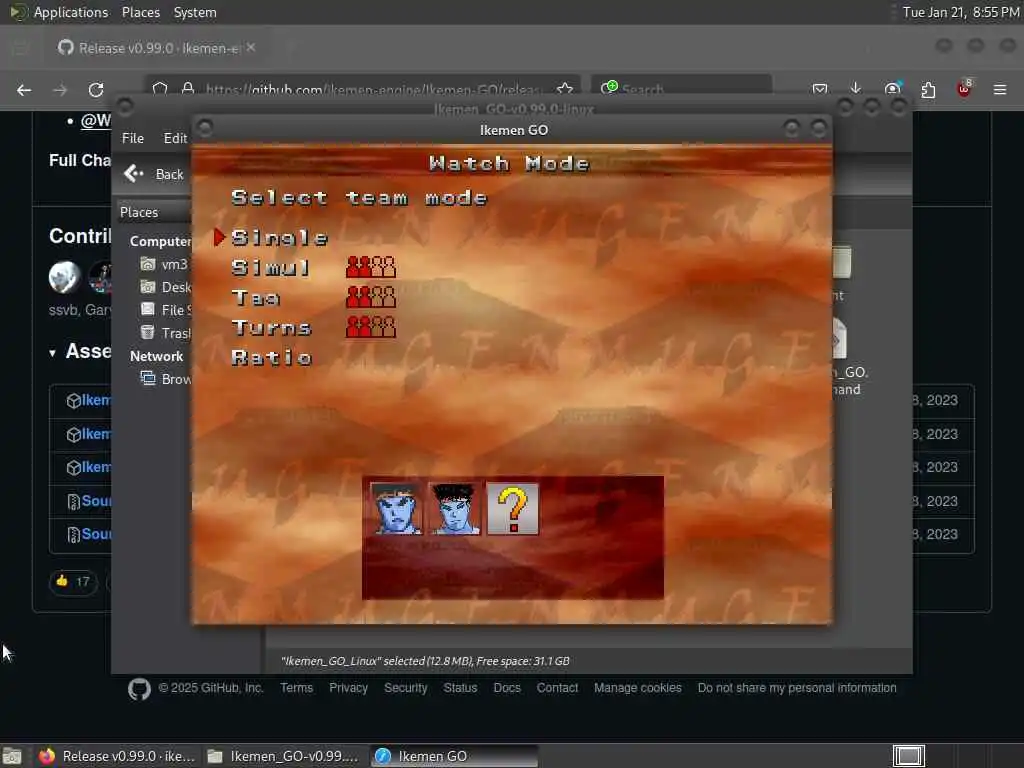Viewport: 1024px width, 768px height.
Task: Reload the GitHub release page
Action: point(96,90)
